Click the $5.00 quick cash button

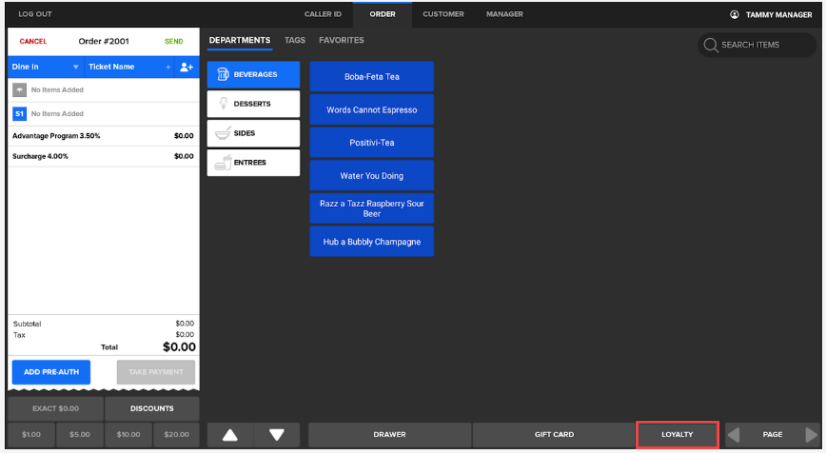(x=80, y=435)
